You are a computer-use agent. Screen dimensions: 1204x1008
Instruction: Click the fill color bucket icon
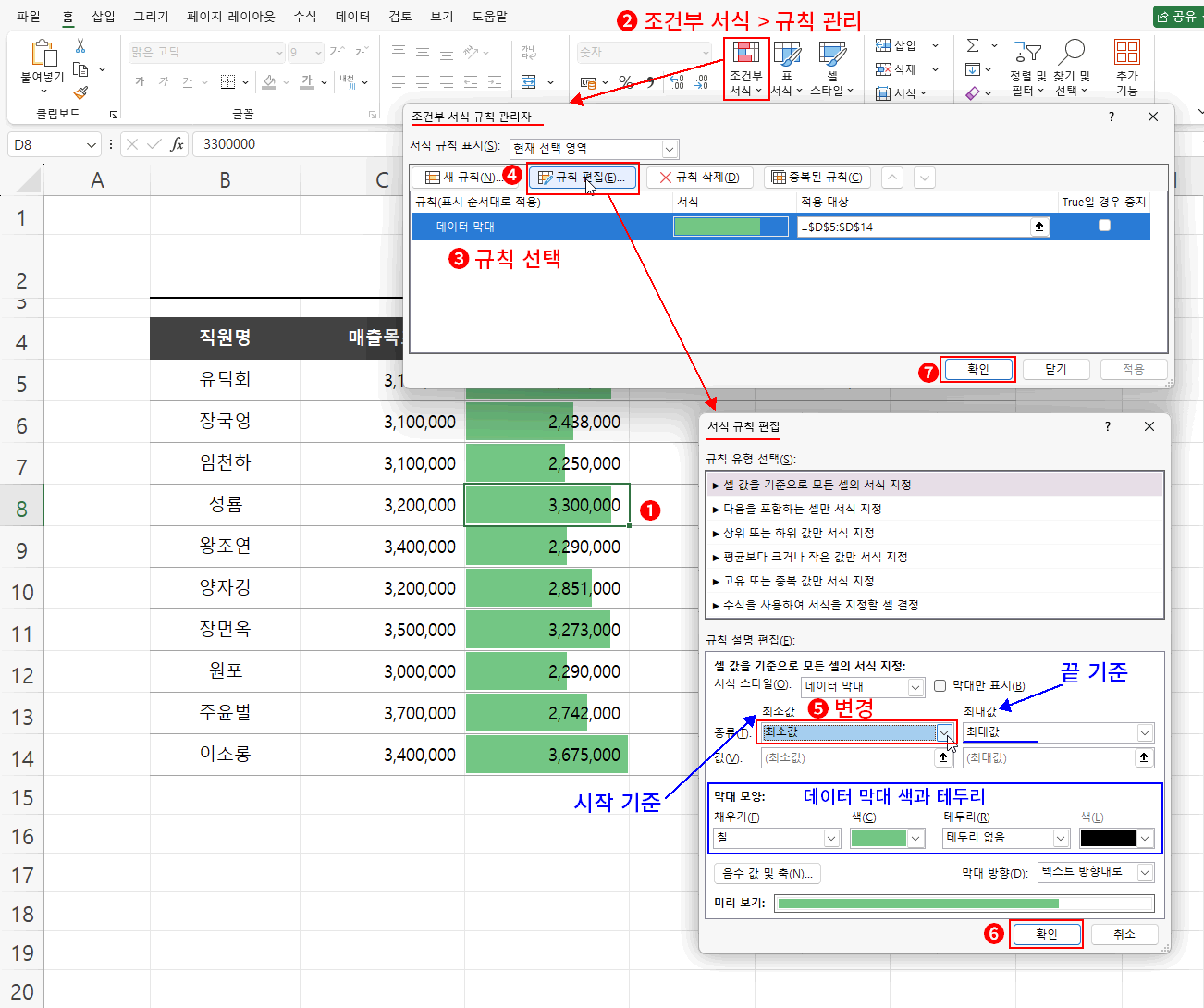(x=269, y=82)
